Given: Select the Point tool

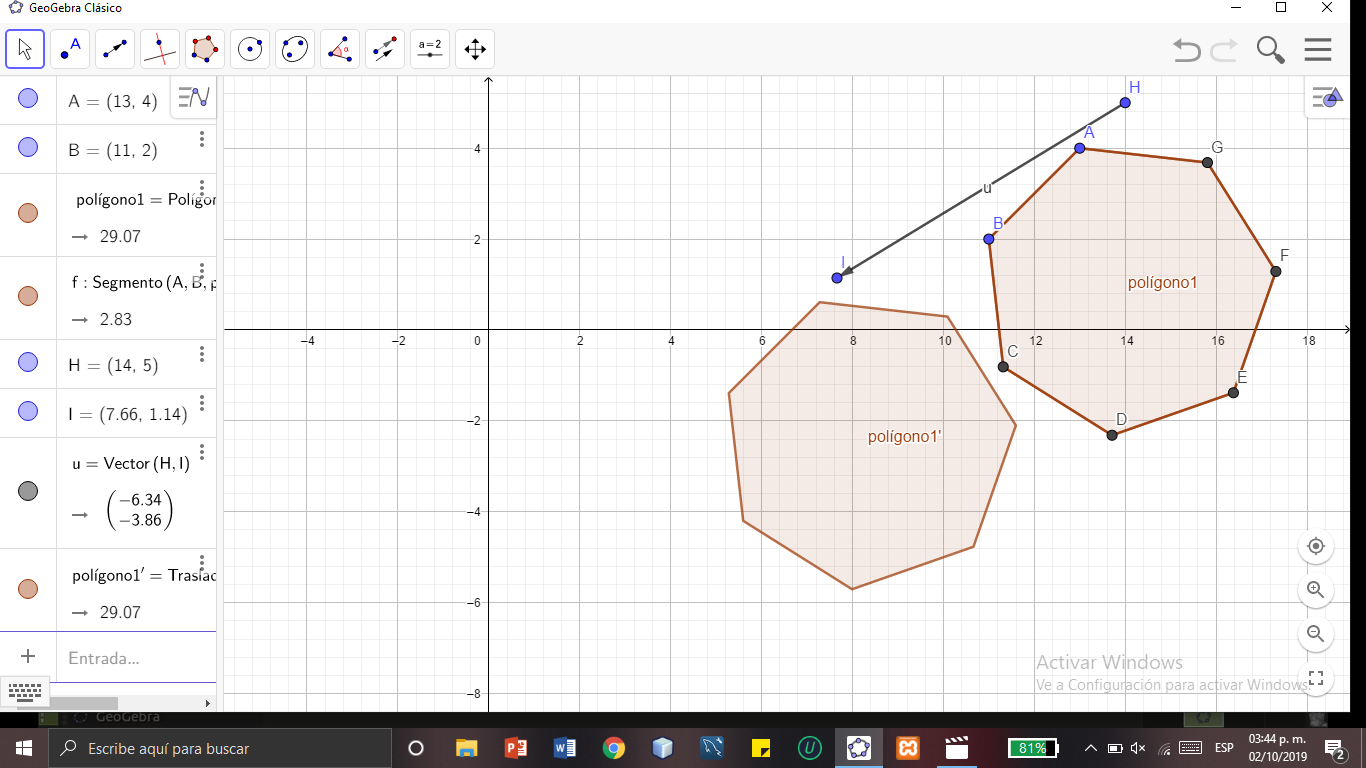Looking at the screenshot, I should click(68, 48).
